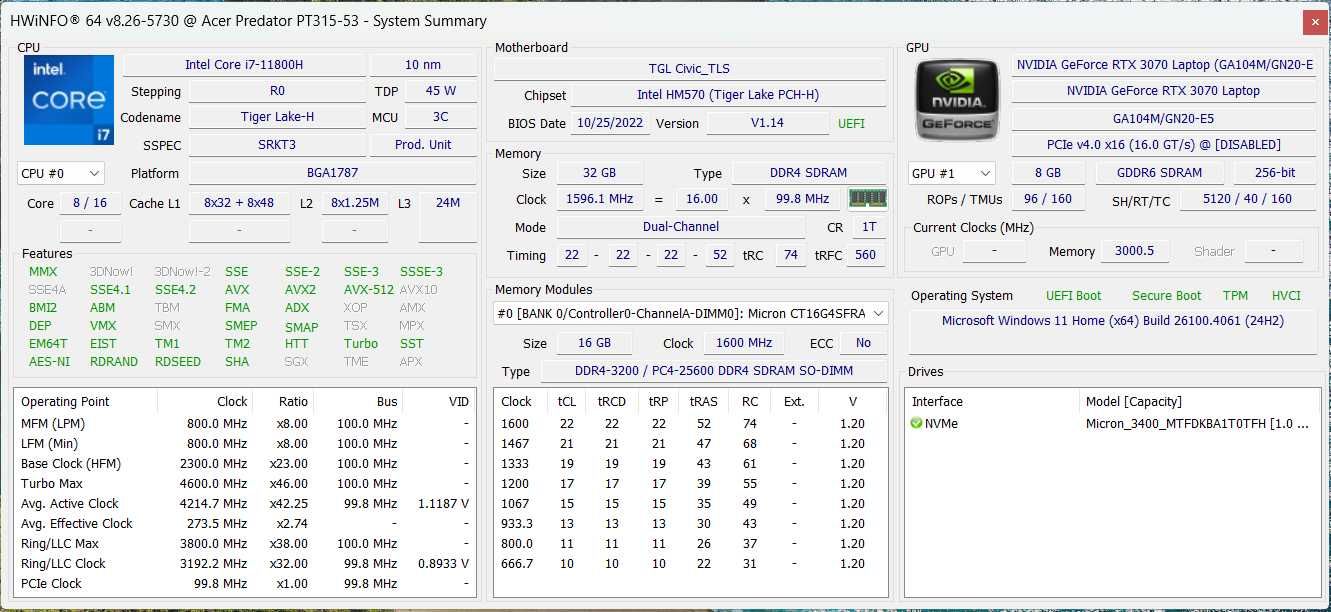Click the drives Model [Capacity] column header
The image size is (1331, 612).
pos(1199,401)
